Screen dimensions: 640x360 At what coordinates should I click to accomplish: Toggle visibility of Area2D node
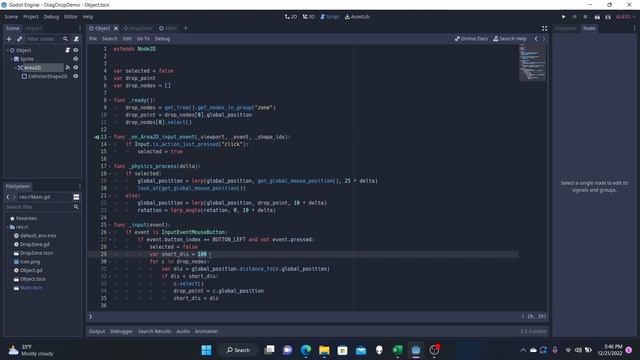pos(76,67)
